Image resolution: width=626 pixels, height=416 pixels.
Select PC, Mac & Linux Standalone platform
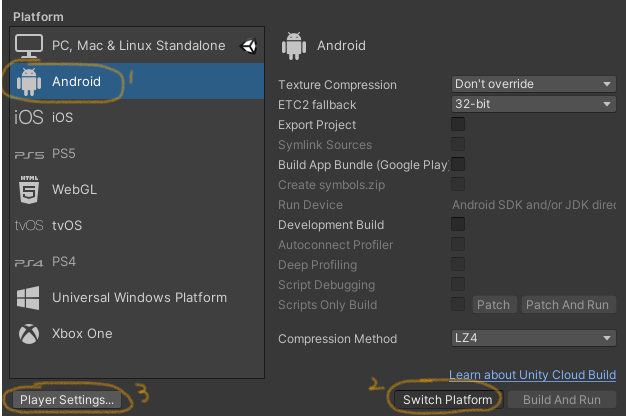(x=137, y=45)
